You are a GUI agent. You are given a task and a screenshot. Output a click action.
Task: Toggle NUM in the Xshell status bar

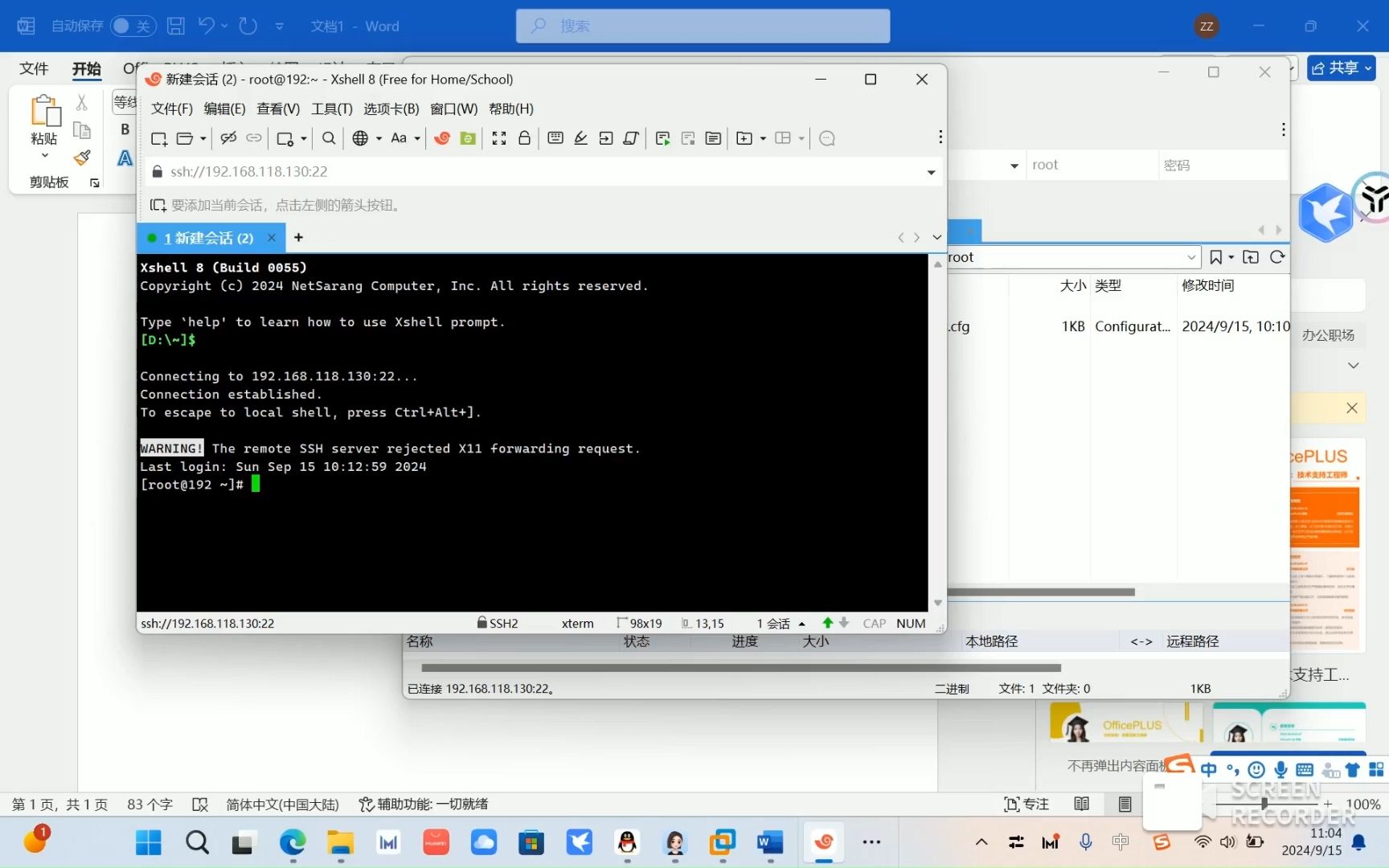pyautogui.click(x=911, y=623)
